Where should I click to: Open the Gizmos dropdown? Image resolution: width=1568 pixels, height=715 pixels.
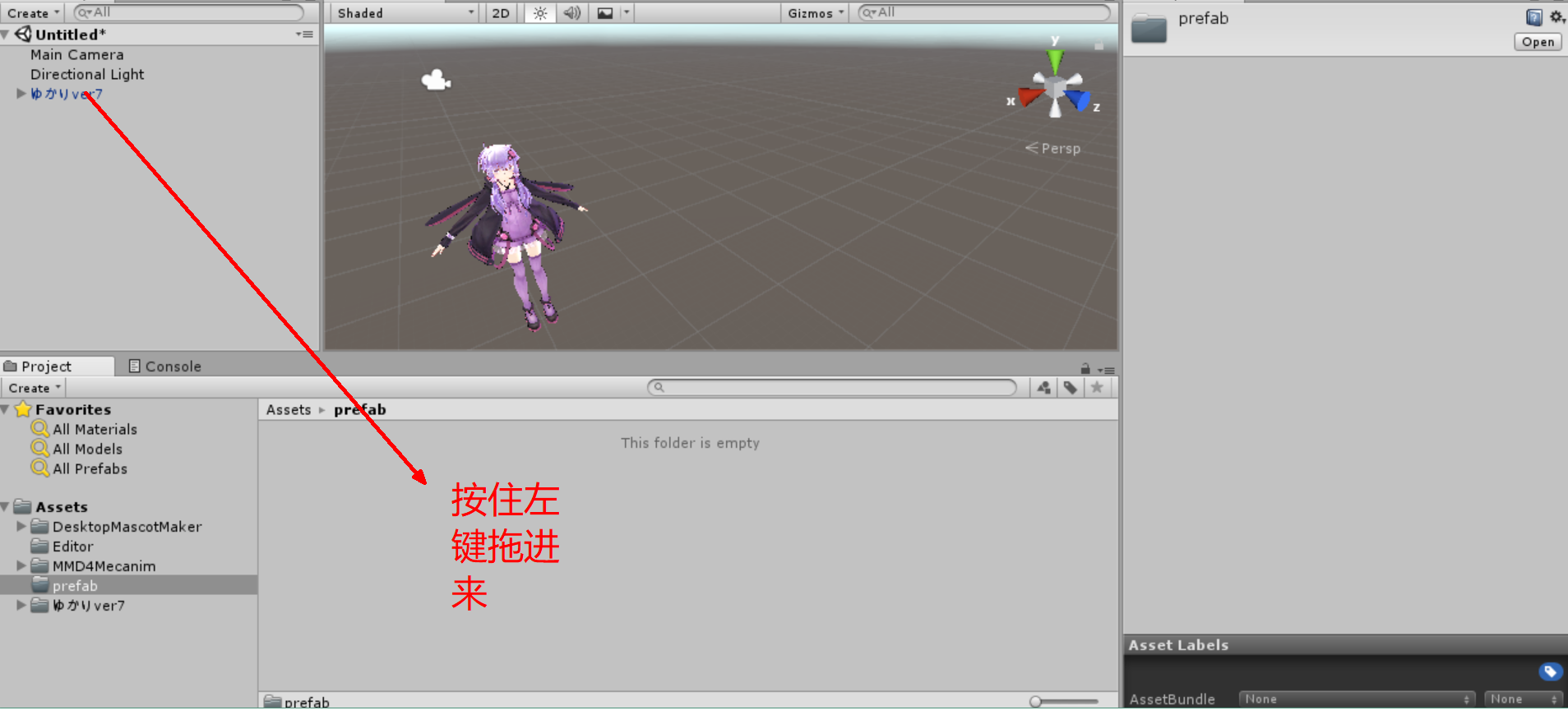815,13
